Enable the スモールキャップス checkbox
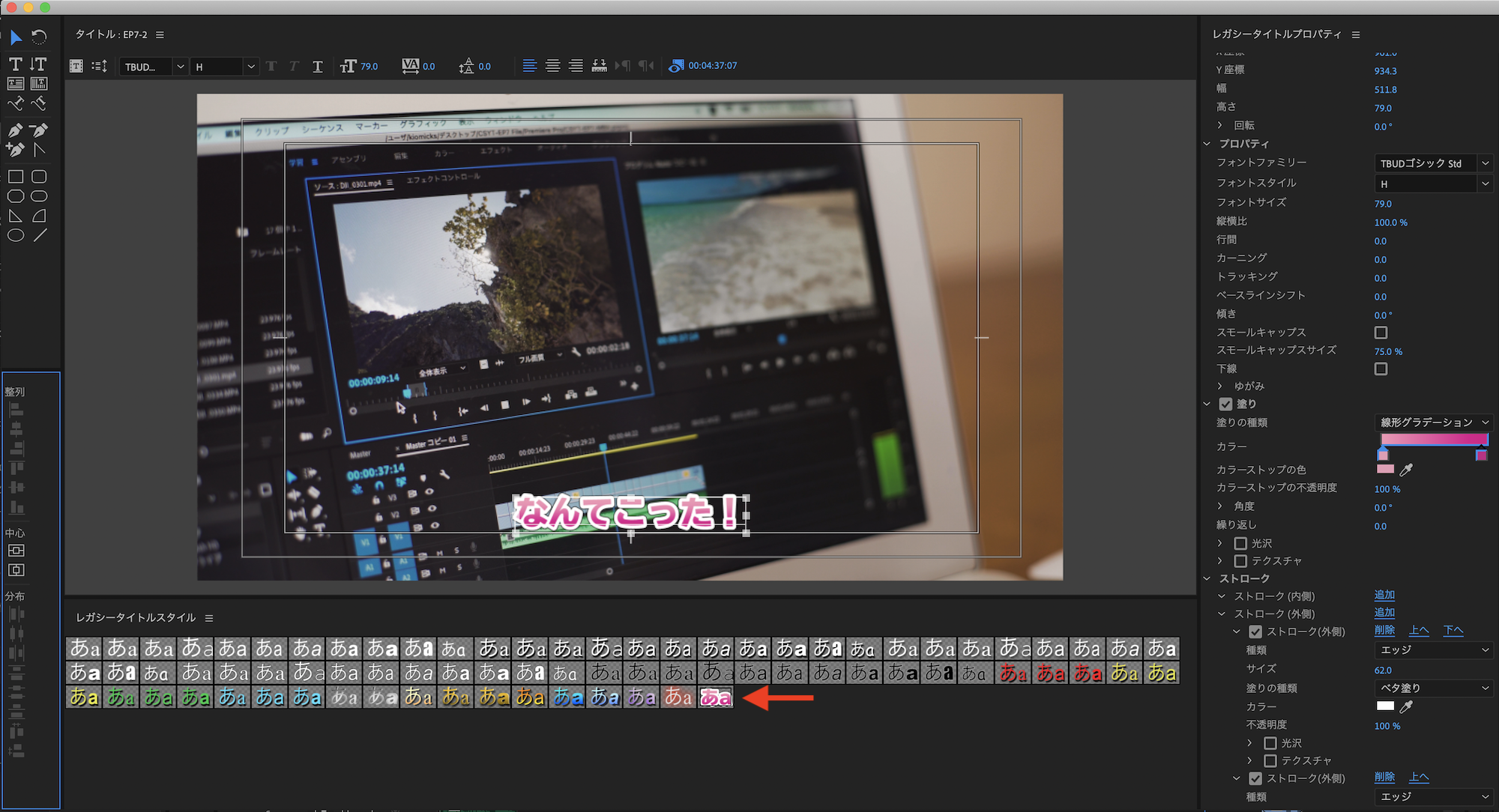The width and height of the screenshot is (1499, 812). point(1381,333)
